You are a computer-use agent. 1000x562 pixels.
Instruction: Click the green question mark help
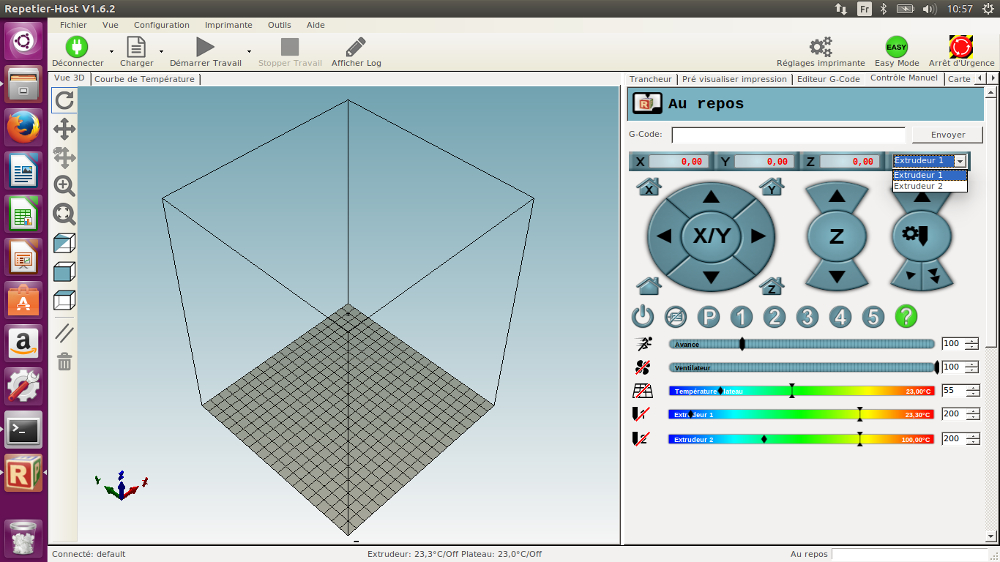(x=906, y=316)
